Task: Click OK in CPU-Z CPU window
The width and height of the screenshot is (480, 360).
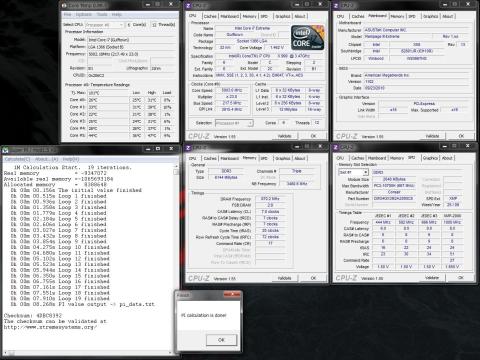Action: click(313, 136)
